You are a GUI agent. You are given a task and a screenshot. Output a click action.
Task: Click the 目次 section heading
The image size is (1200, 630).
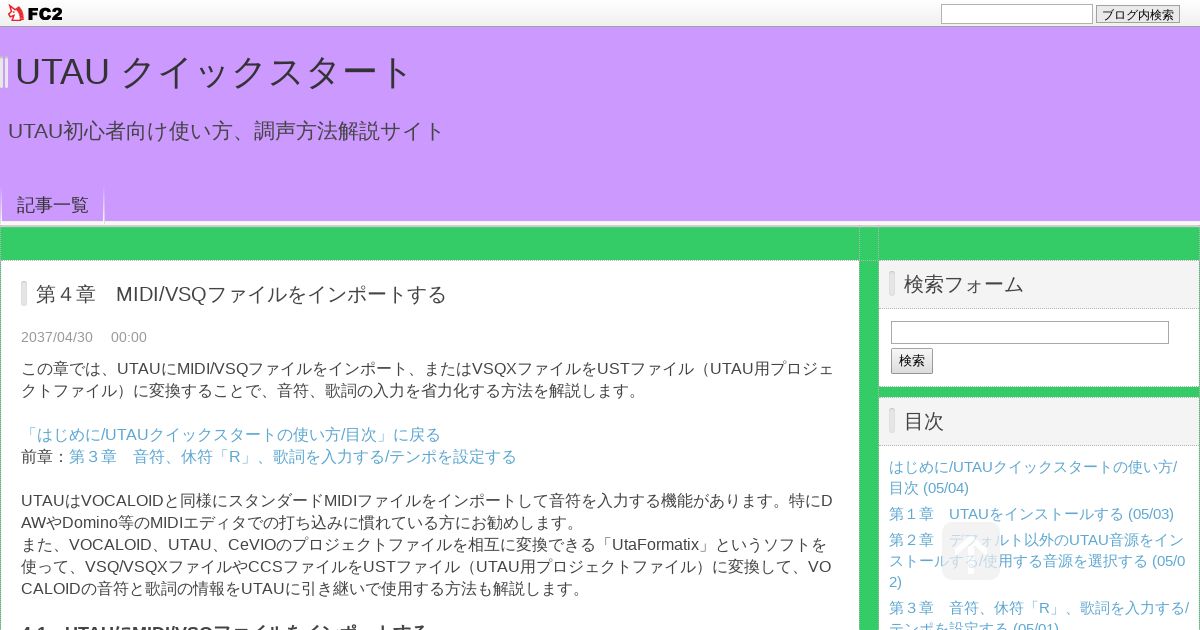(x=923, y=421)
